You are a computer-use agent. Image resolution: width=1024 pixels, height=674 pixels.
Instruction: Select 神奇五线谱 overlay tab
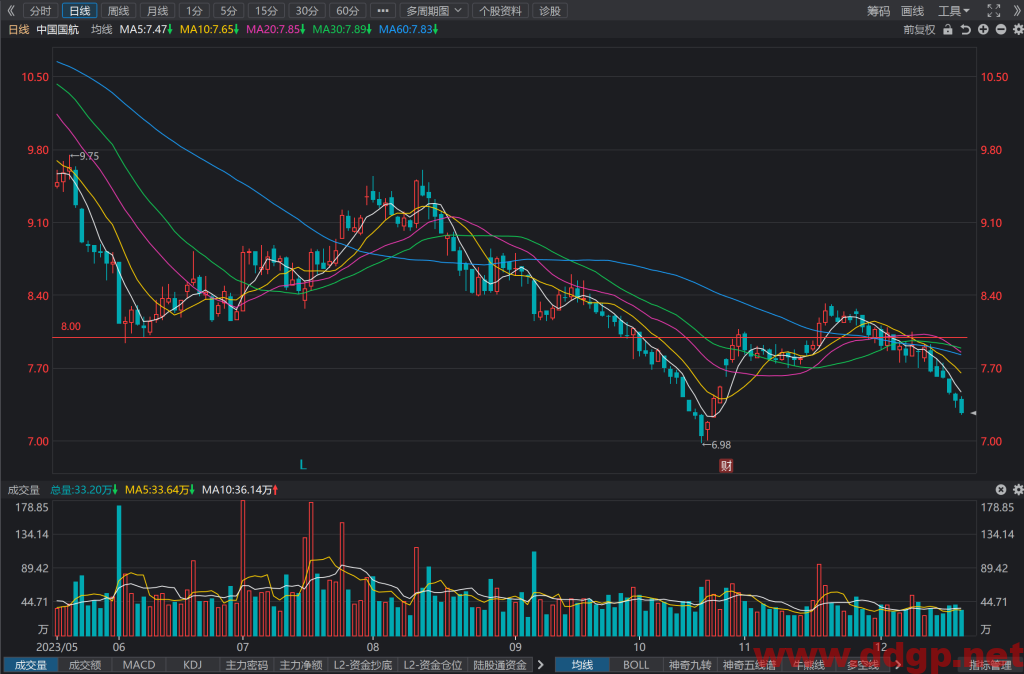(x=749, y=665)
